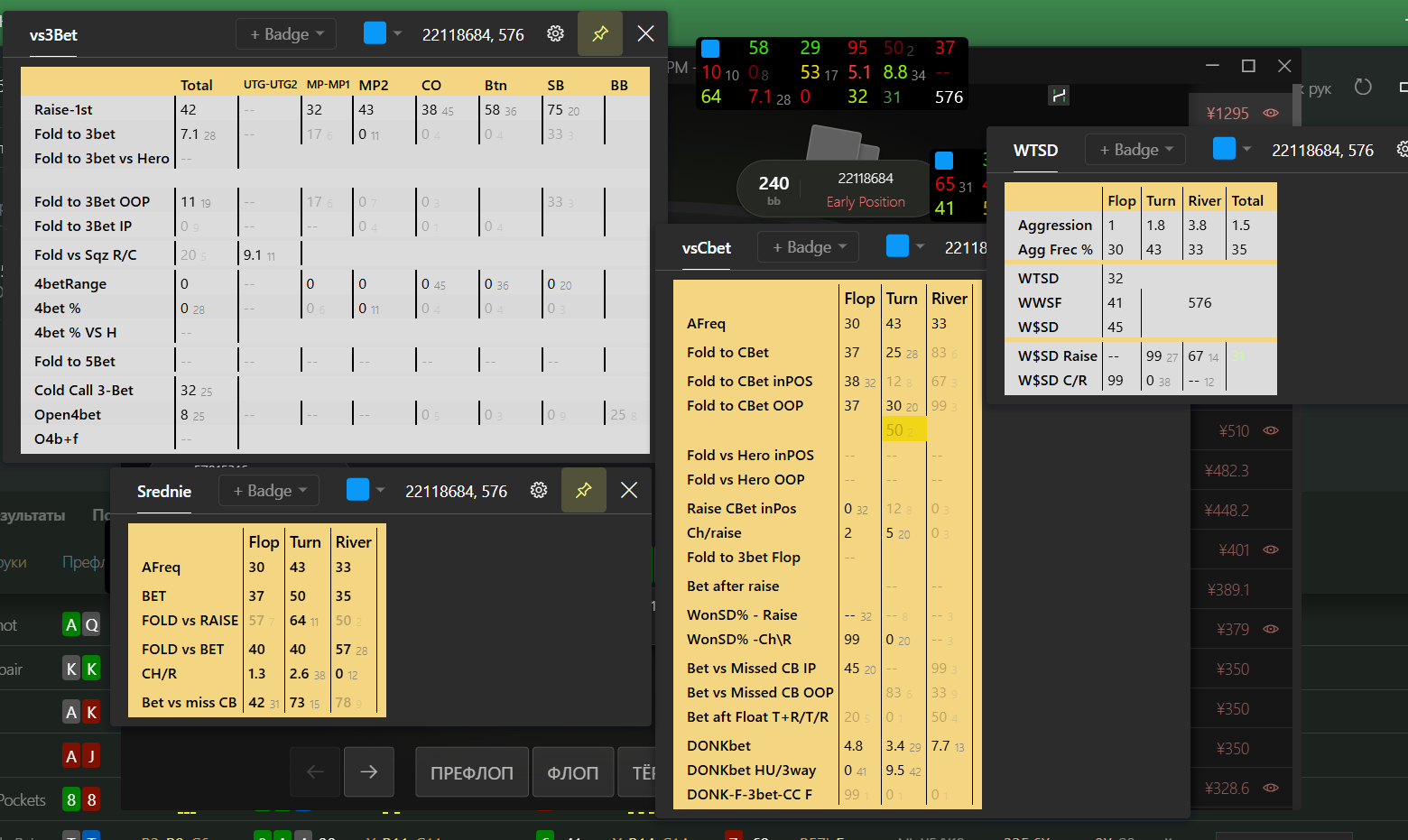Image resolution: width=1408 pixels, height=840 pixels.
Task: Select the Srednie tab title
Action: tap(164, 492)
